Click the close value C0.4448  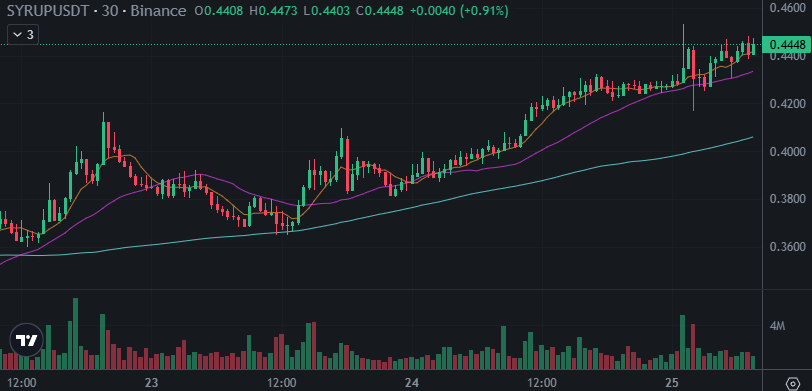[x=380, y=10]
